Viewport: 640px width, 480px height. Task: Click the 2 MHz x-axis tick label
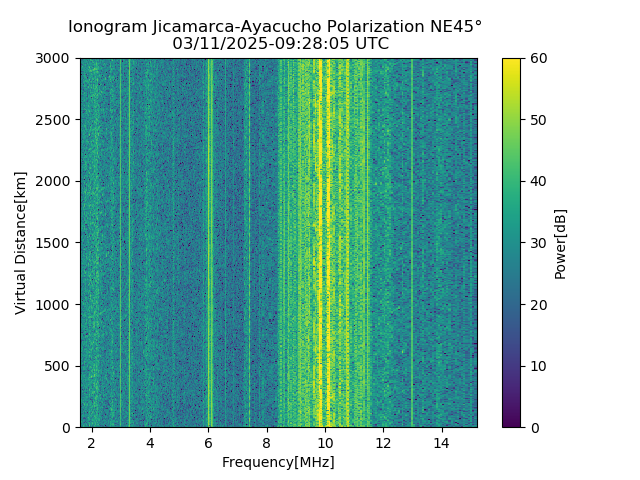pos(92,443)
